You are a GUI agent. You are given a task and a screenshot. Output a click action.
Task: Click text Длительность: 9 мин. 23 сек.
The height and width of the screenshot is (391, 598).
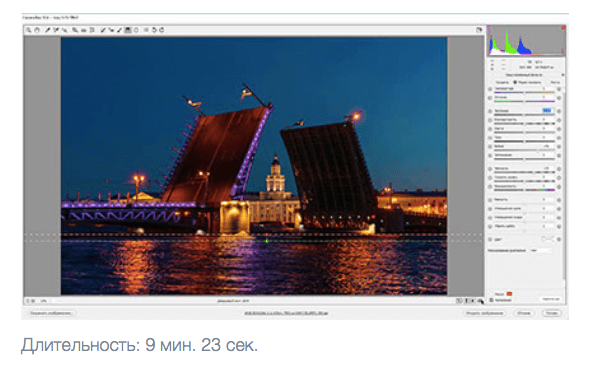tap(140, 345)
